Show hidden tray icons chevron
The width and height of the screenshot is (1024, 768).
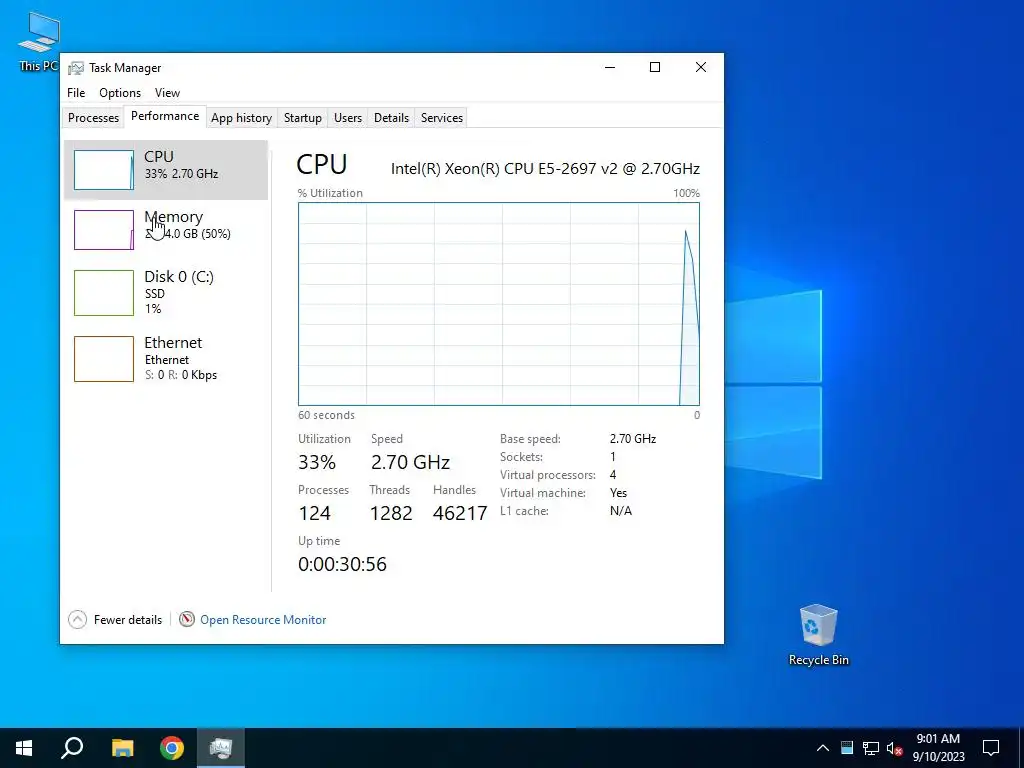(x=823, y=748)
